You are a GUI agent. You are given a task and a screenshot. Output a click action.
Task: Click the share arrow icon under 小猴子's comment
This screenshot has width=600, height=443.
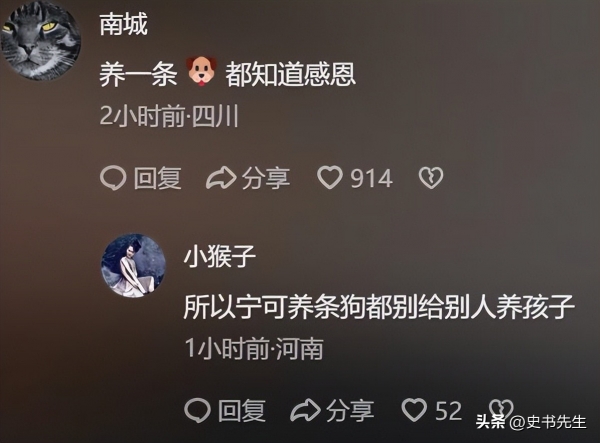pyautogui.click(x=305, y=410)
